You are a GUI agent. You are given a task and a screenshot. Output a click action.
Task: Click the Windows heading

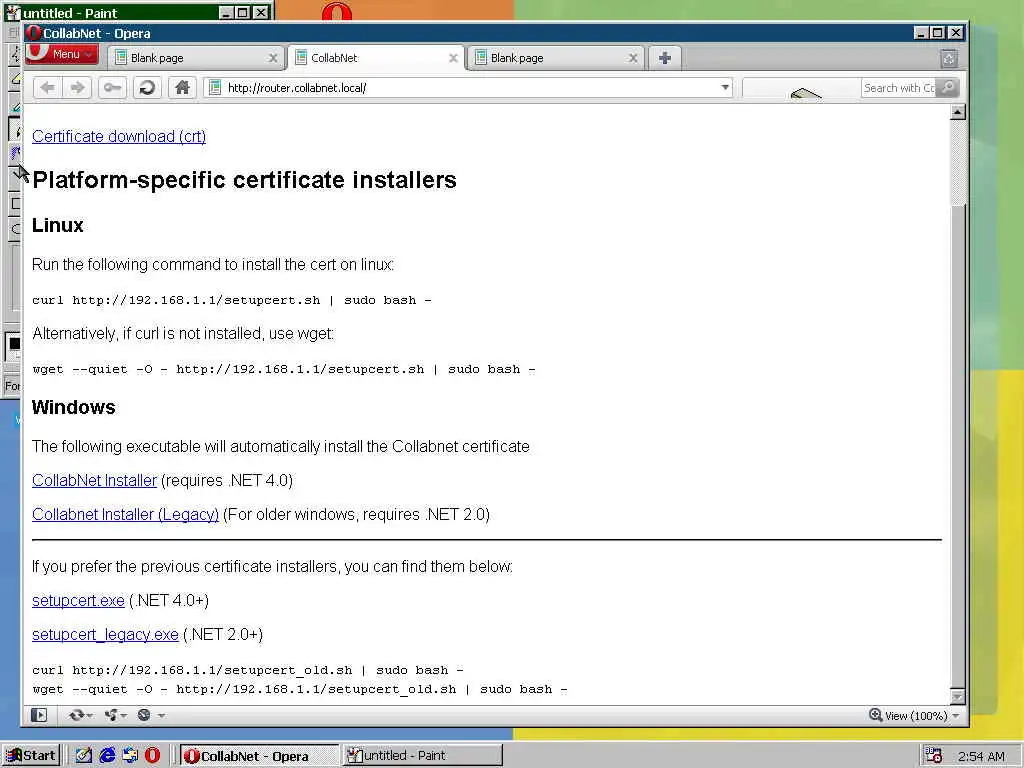[74, 408]
